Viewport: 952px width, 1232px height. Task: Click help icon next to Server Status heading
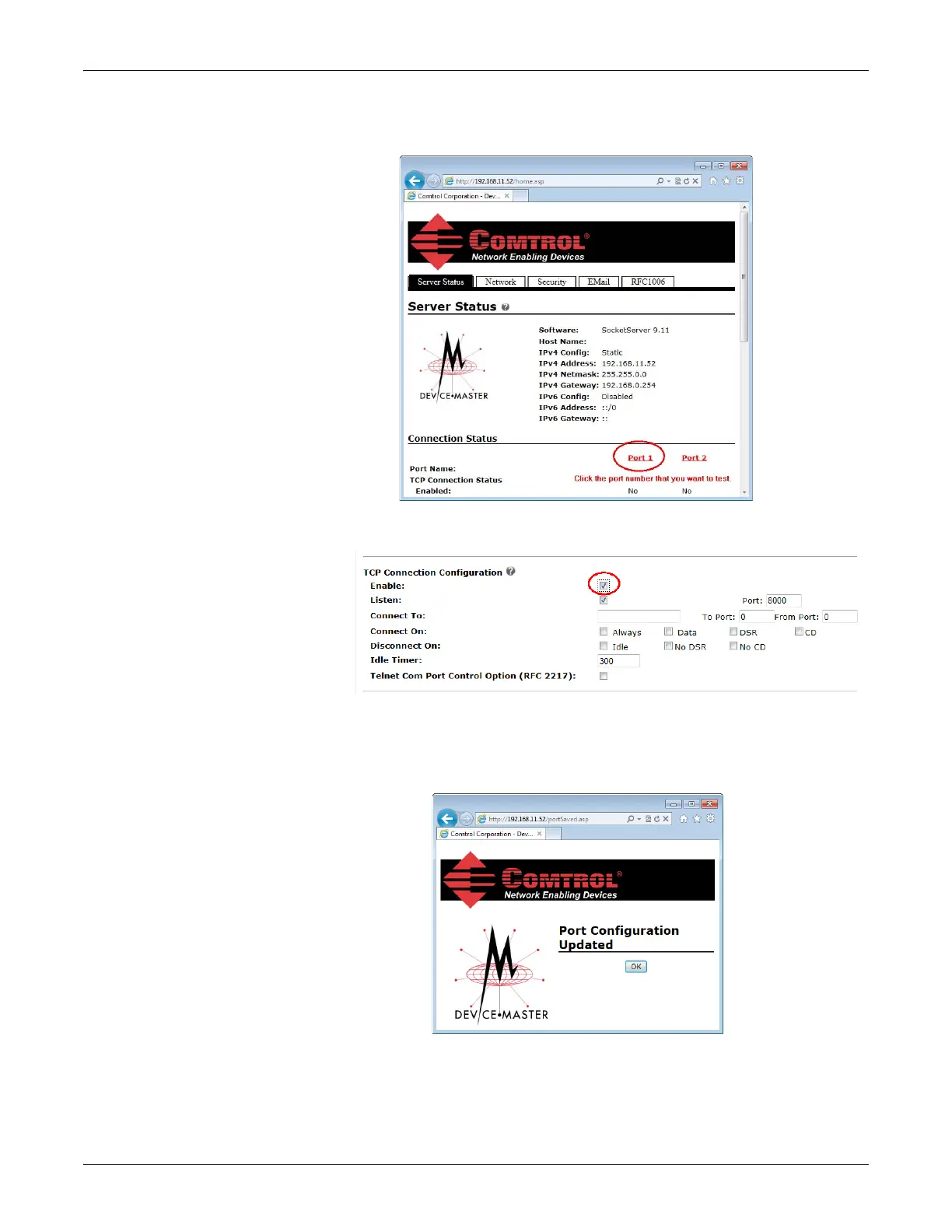pos(506,307)
